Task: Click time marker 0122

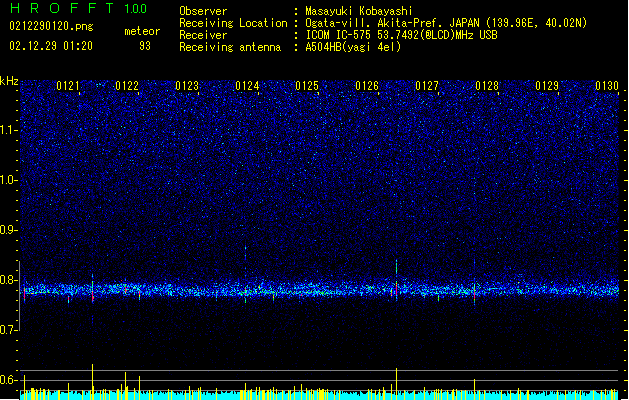Action: coord(127,86)
